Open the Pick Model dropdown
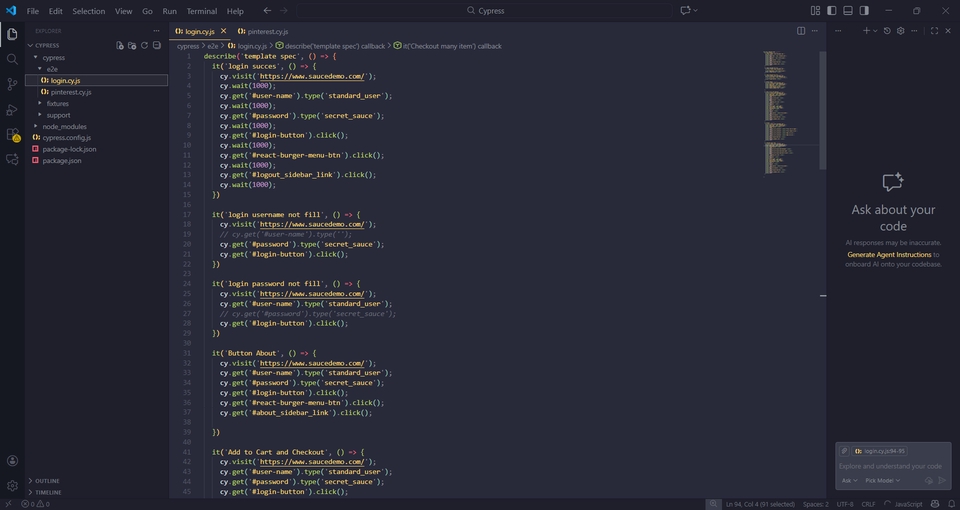This screenshot has width=960, height=510. point(882,481)
